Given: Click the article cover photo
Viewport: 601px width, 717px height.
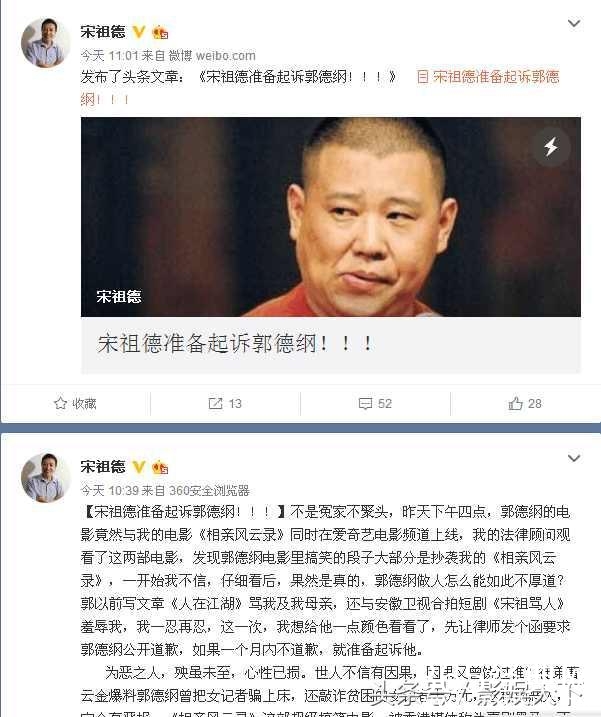Looking at the screenshot, I should [x=331, y=217].
